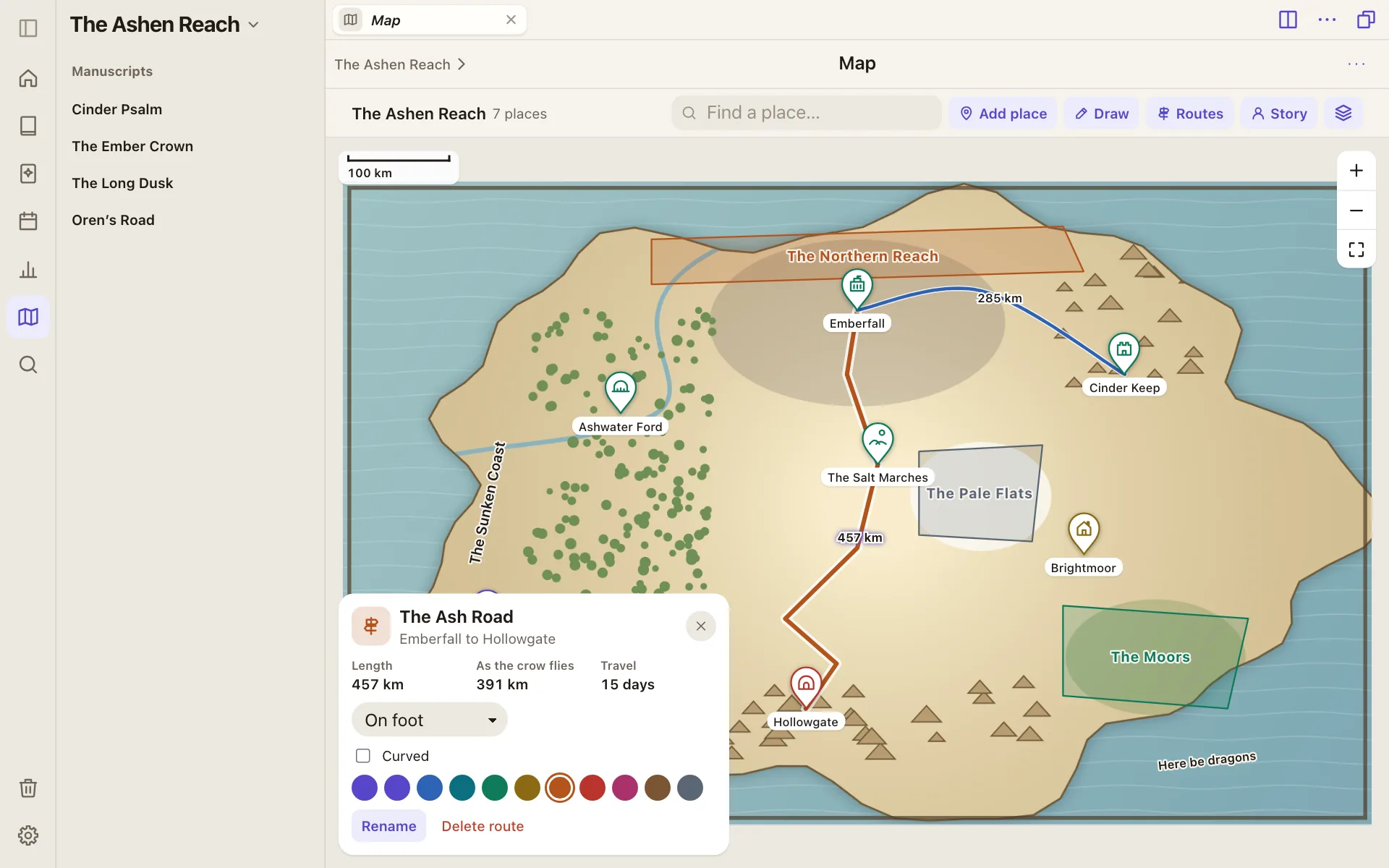Open the sparkle notes icon in sidebar
The image size is (1389, 868).
pos(28,174)
